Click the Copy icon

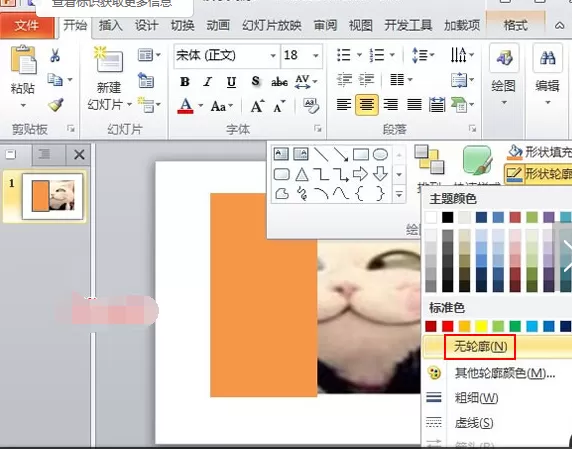pyautogui.click(x=55, y=79)
